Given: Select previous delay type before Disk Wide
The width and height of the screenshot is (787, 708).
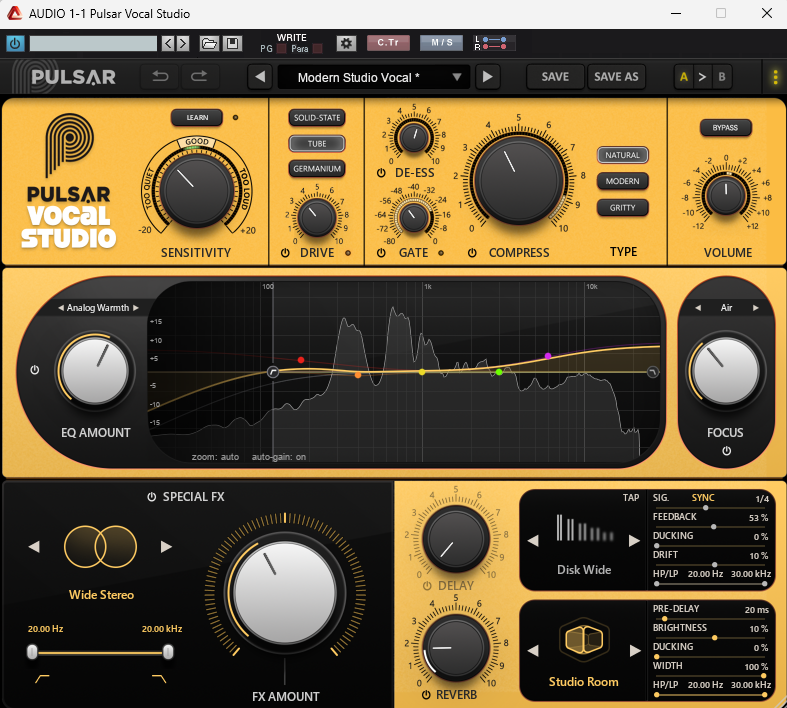Looking at the screenshot, I should (x=533, y=540).
